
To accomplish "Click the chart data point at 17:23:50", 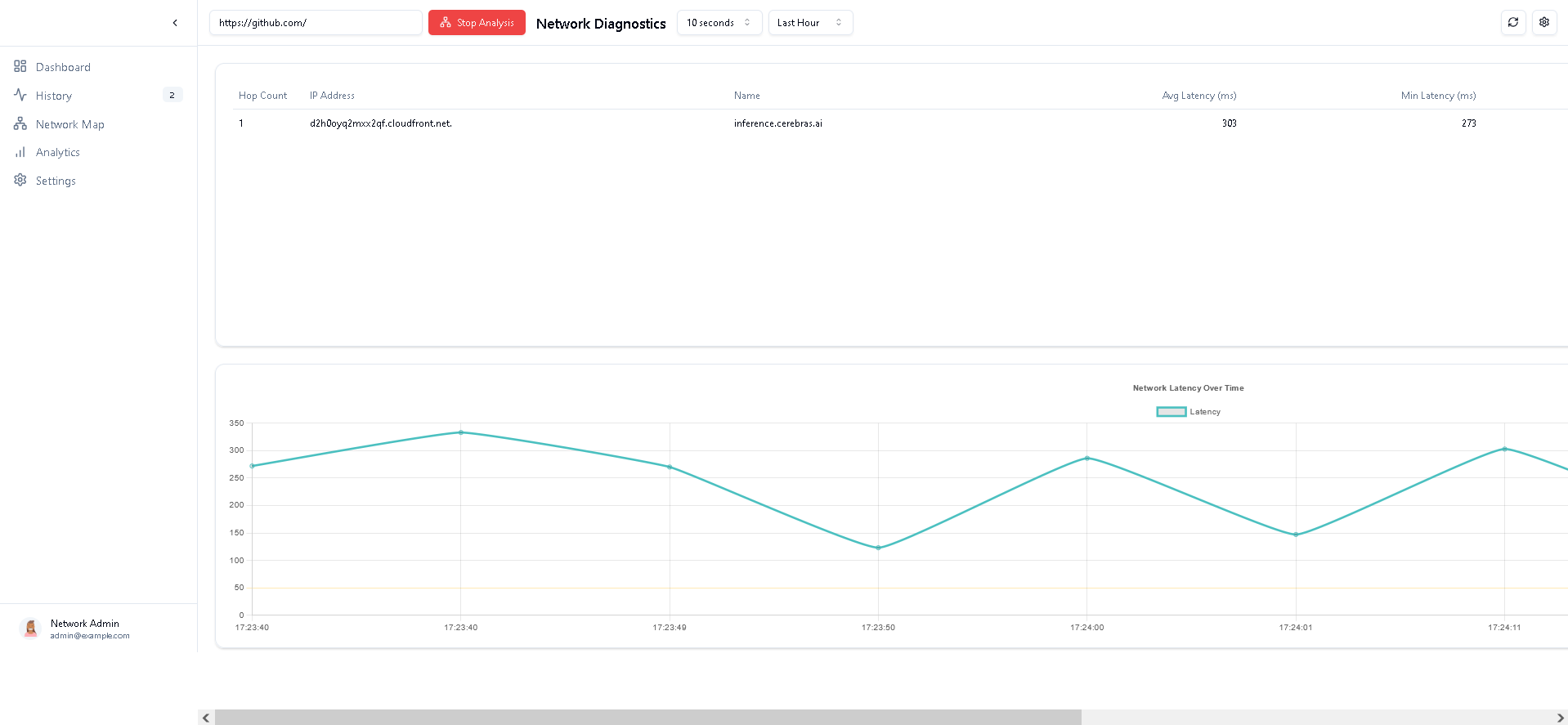I will 878,548.
